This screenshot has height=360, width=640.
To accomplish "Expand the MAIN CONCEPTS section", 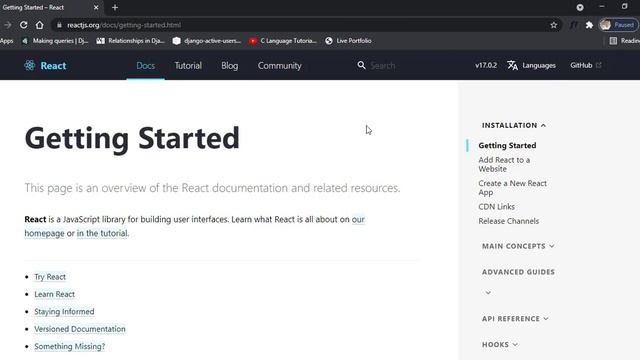I will coord(518,246).
